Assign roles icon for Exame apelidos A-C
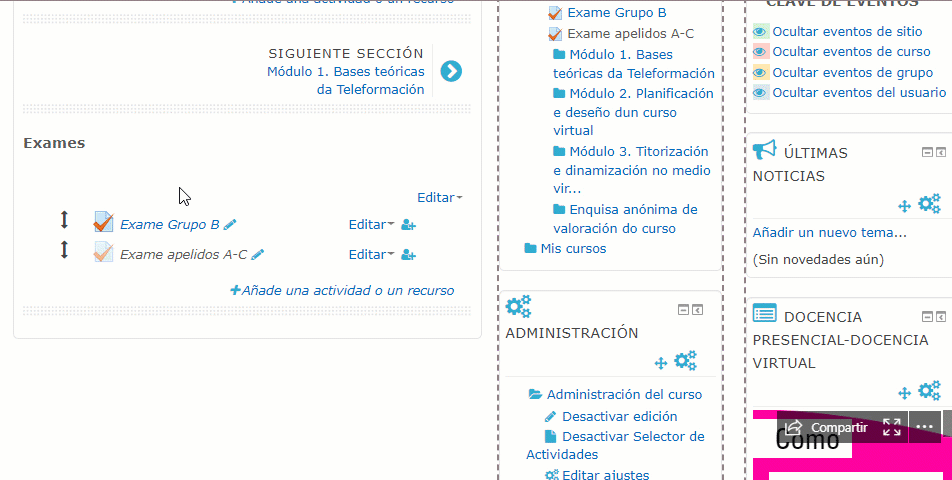Screen dimensions: 952x480 pyautogui.click(x=409, y=255)
